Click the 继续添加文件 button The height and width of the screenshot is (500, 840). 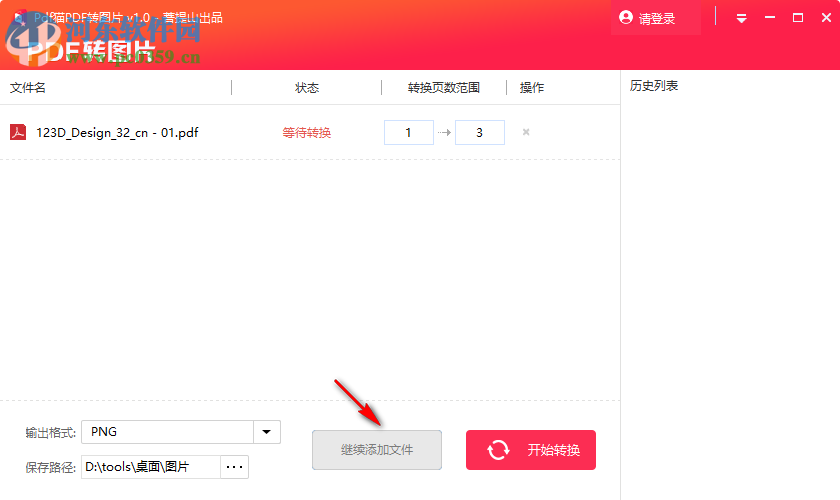coord(377,450)
